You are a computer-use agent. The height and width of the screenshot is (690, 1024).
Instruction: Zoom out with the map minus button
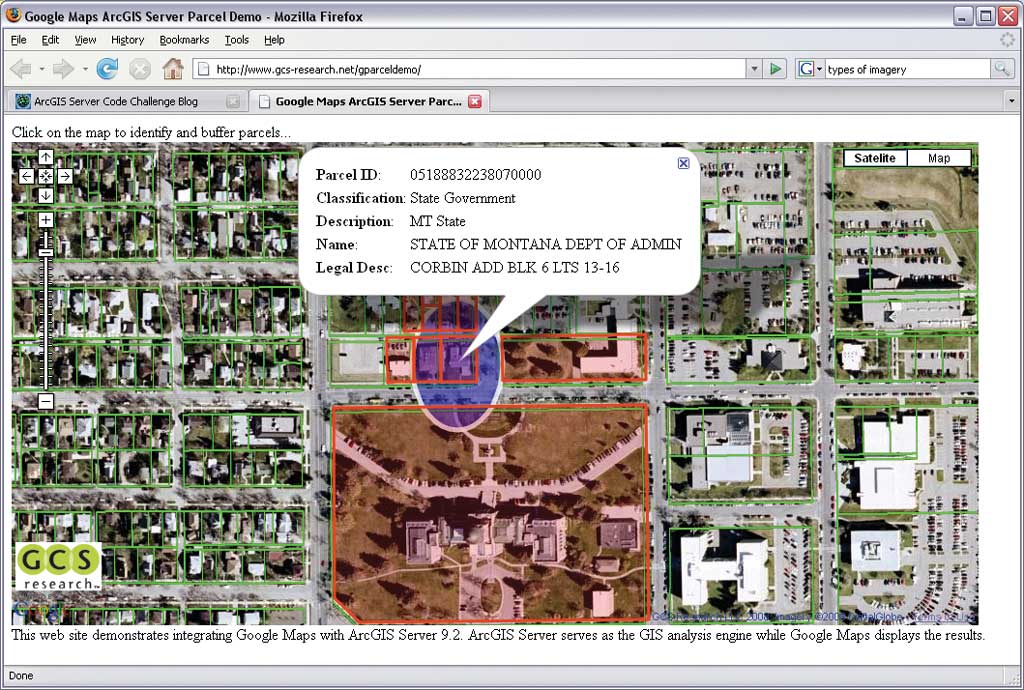click(45, 401)
